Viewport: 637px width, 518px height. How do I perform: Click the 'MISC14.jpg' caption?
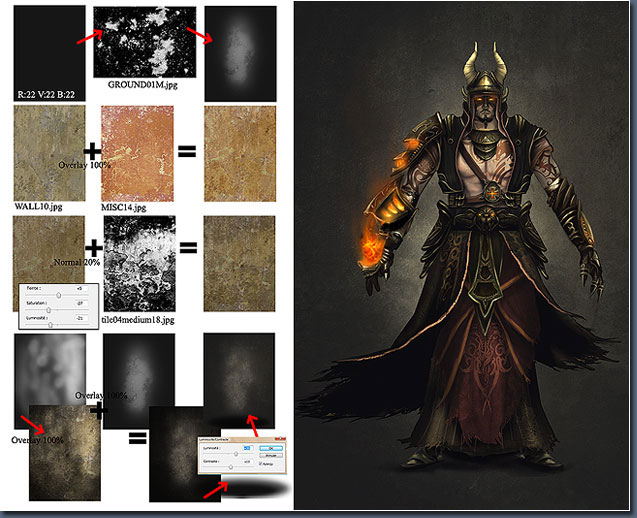124,207
